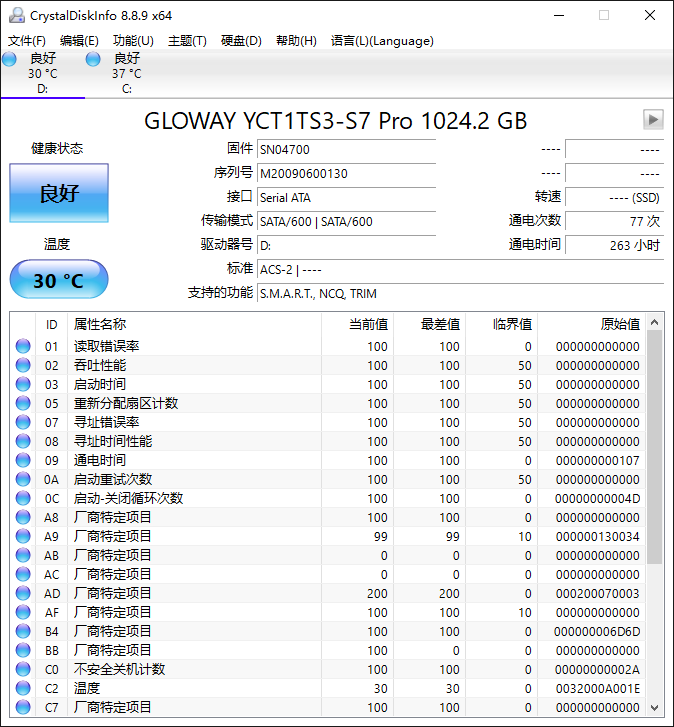Click the status orb for attribute AF
Viewport: 674px width, 727px height.
pyautogui.click(x=23, y=612)
